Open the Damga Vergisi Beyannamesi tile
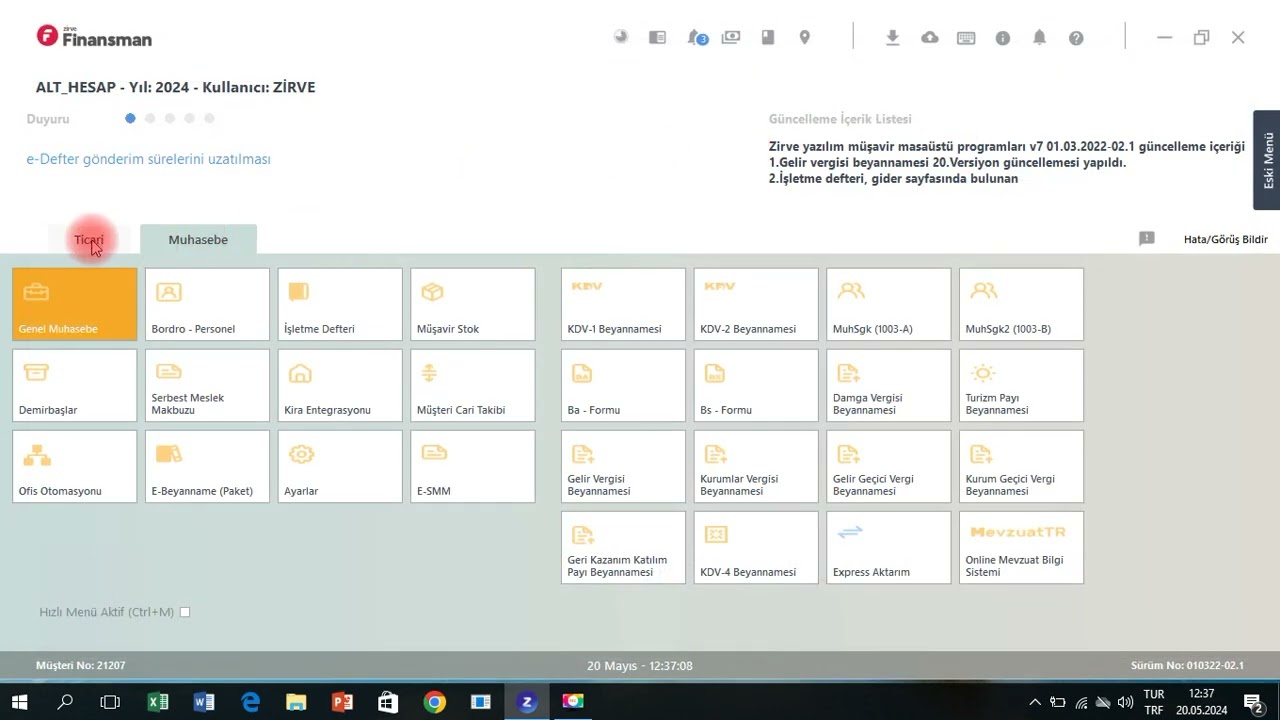Image resolution: width=1280 pixels, height=720 pixels. click(x=889, y=385)
